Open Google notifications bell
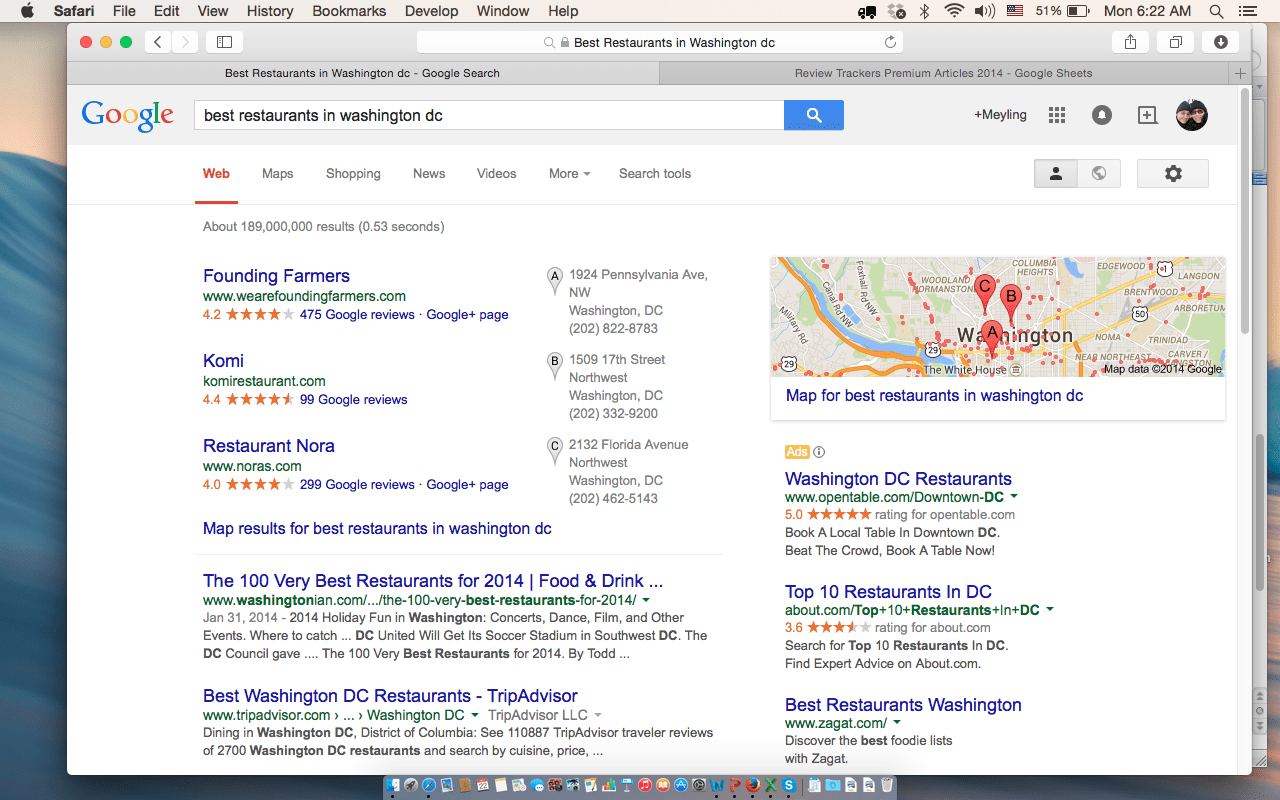 [1101, 115]
